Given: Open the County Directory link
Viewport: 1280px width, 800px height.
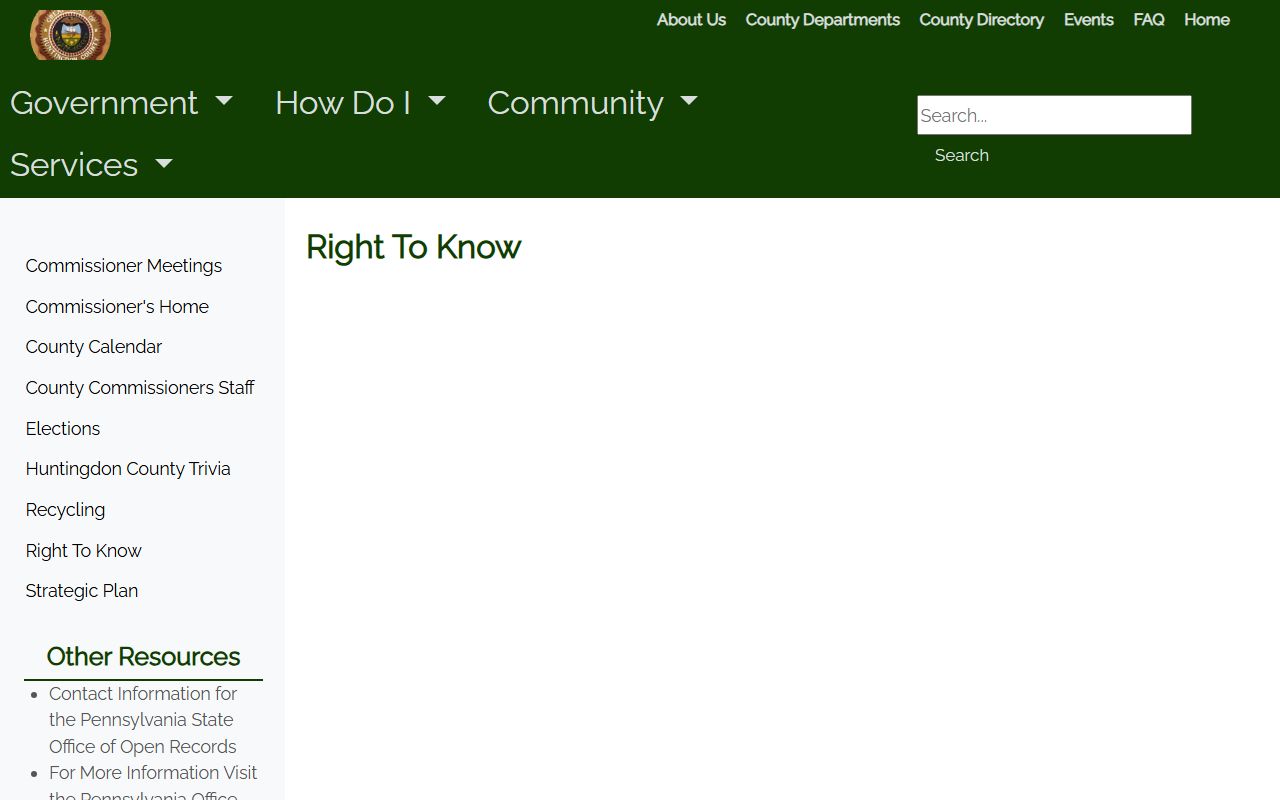Looking at the screenshot, I should [981, 20].
